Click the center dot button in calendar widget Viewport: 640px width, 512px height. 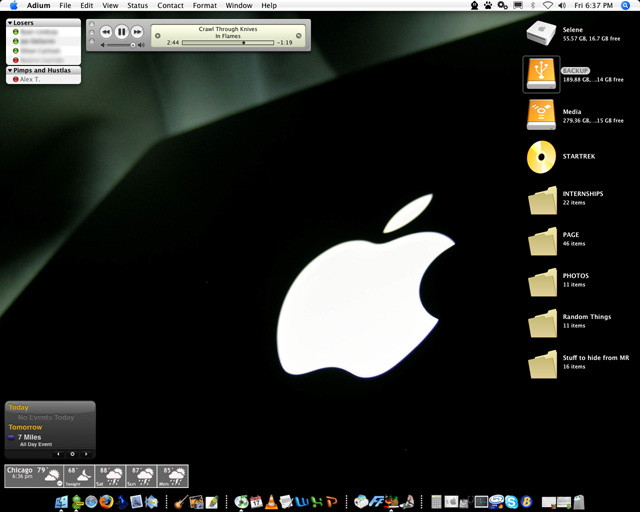coord(72,454)
